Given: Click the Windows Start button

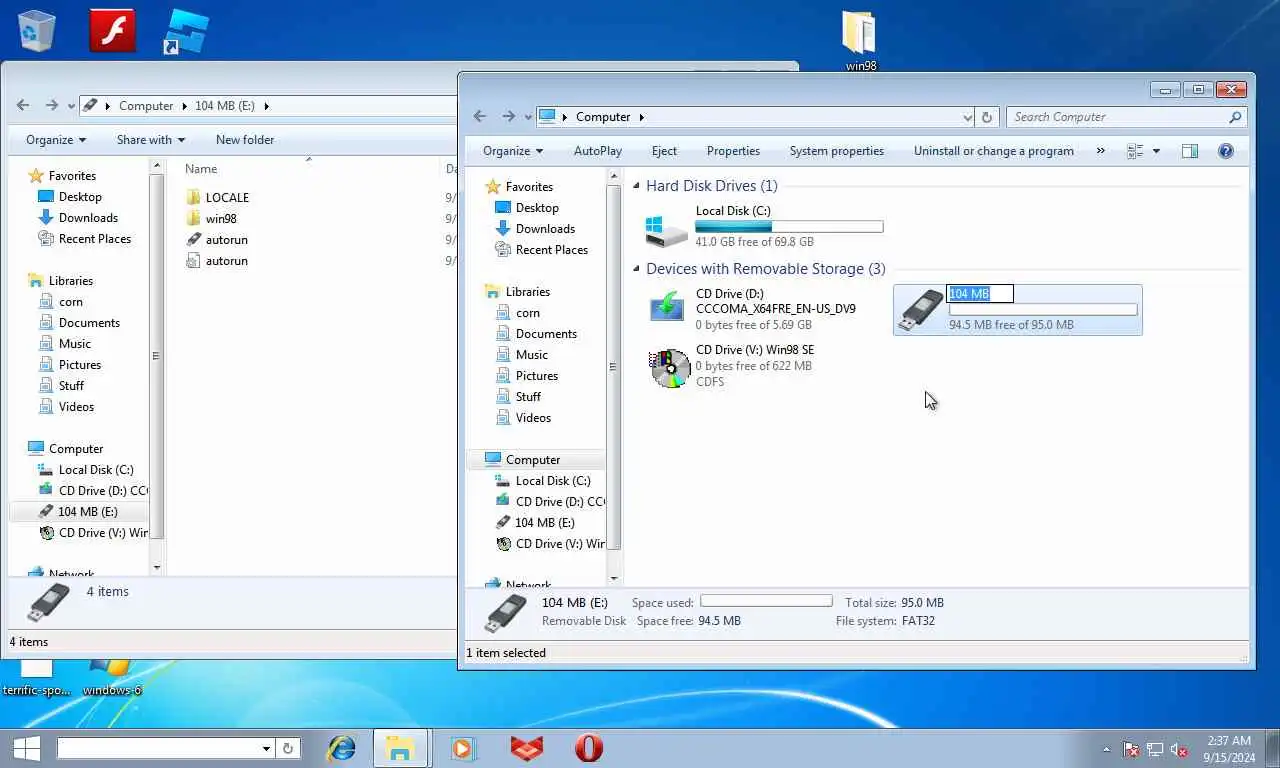Looking at the screenshot, I should click(x=26, y=748).
